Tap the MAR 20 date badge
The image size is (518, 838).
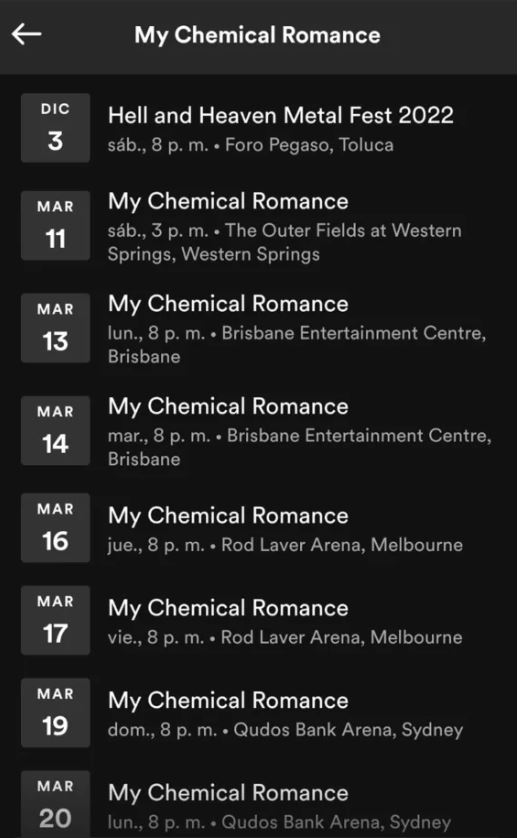coord(56,804)
